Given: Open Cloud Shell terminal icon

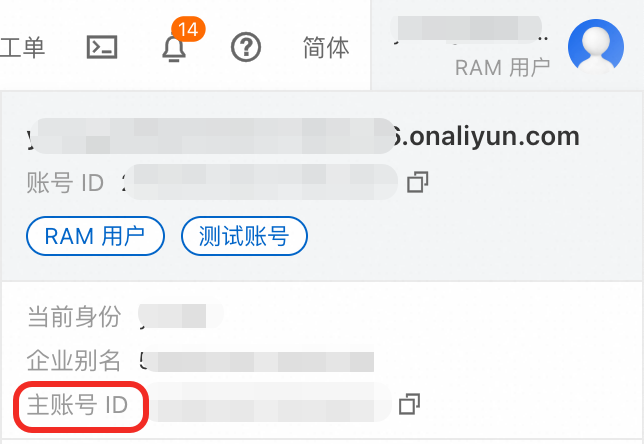Looking at the screenshot, I should pos(102,47).
